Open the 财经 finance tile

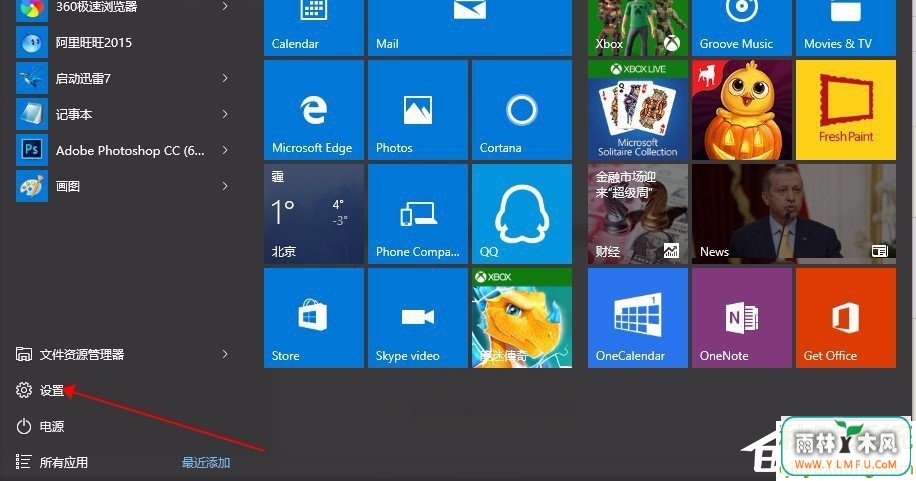[x=637, y=214]
